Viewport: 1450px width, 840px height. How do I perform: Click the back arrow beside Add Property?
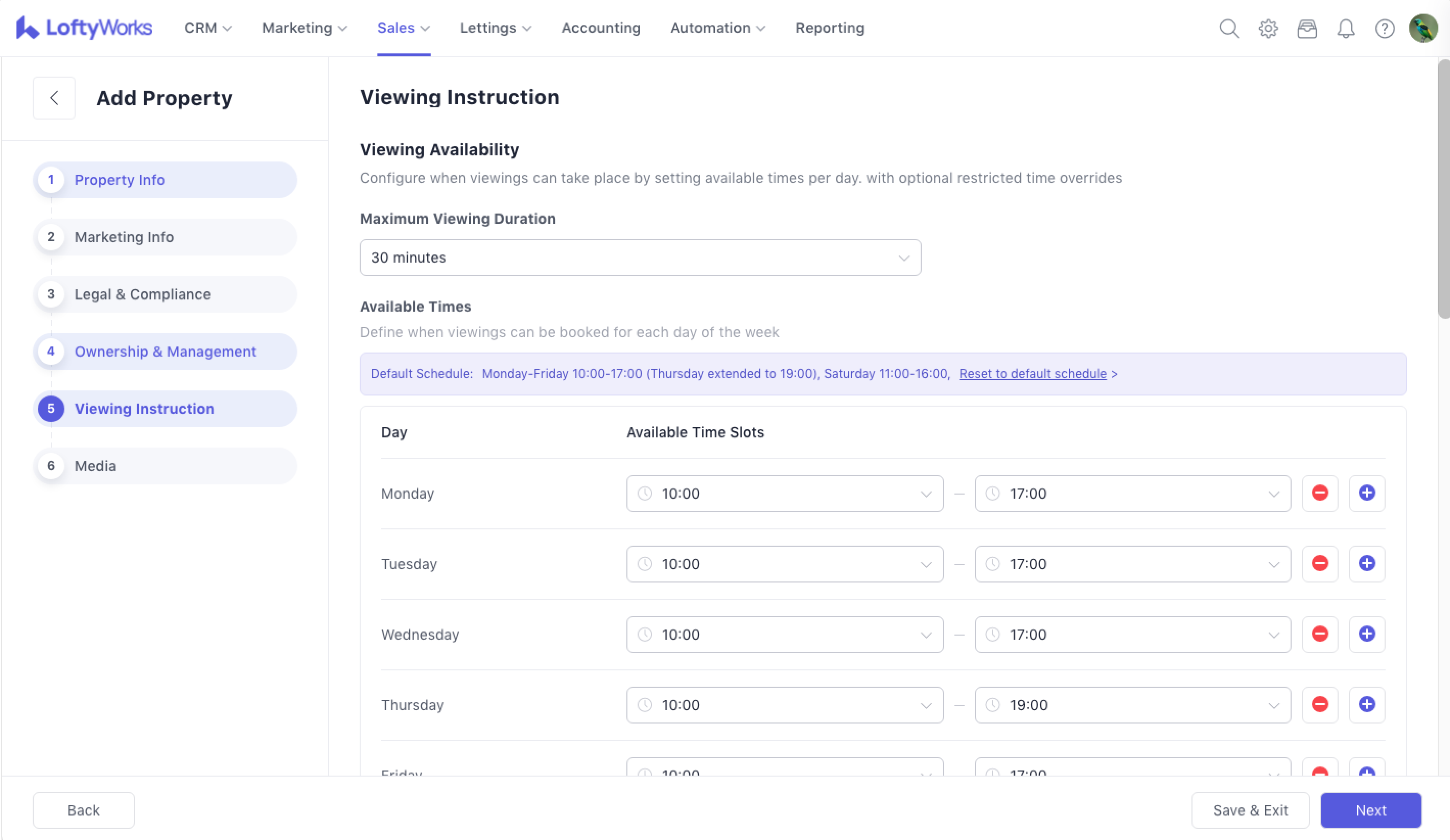[54, 98]
